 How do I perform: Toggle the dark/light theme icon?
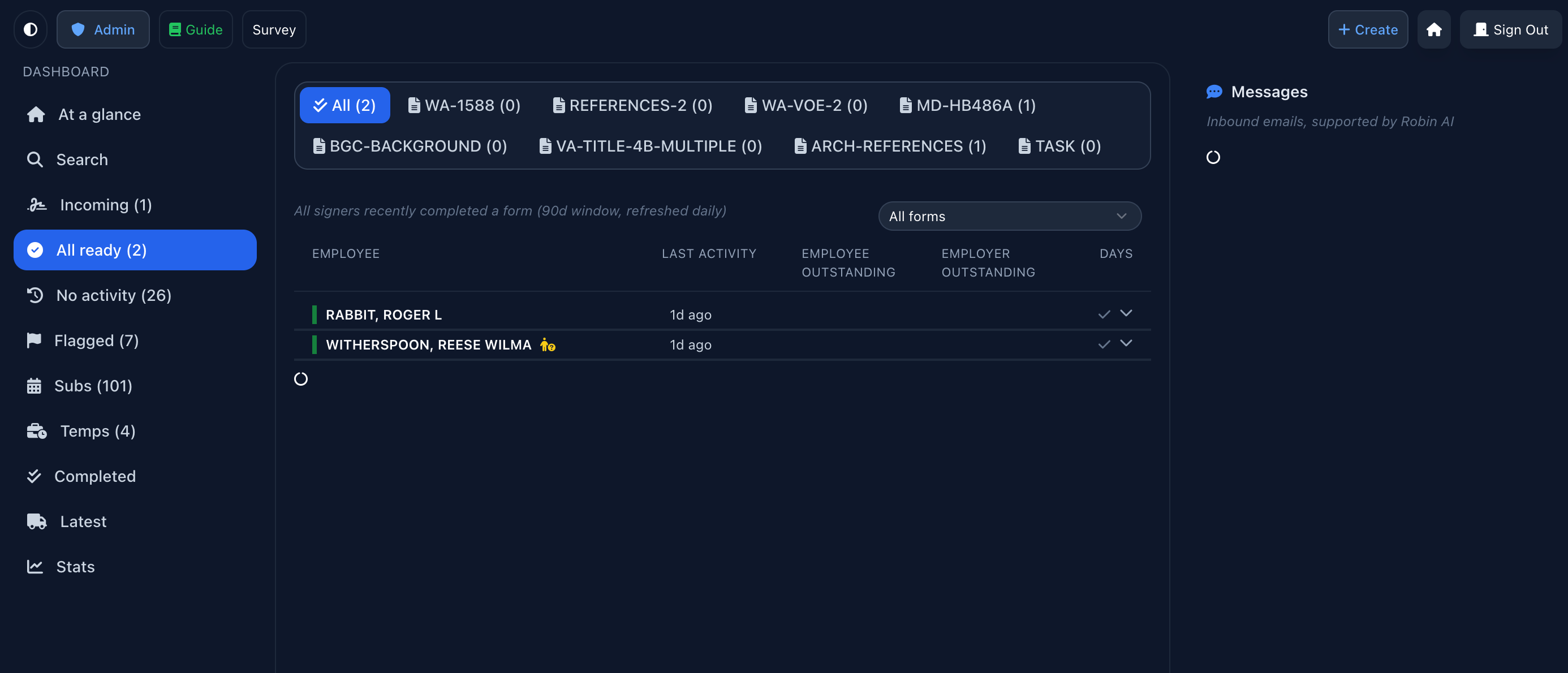tap(31, 29)
